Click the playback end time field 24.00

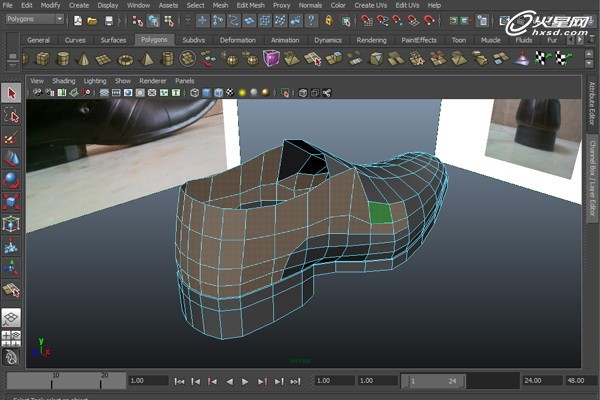[x=540, y=381]
